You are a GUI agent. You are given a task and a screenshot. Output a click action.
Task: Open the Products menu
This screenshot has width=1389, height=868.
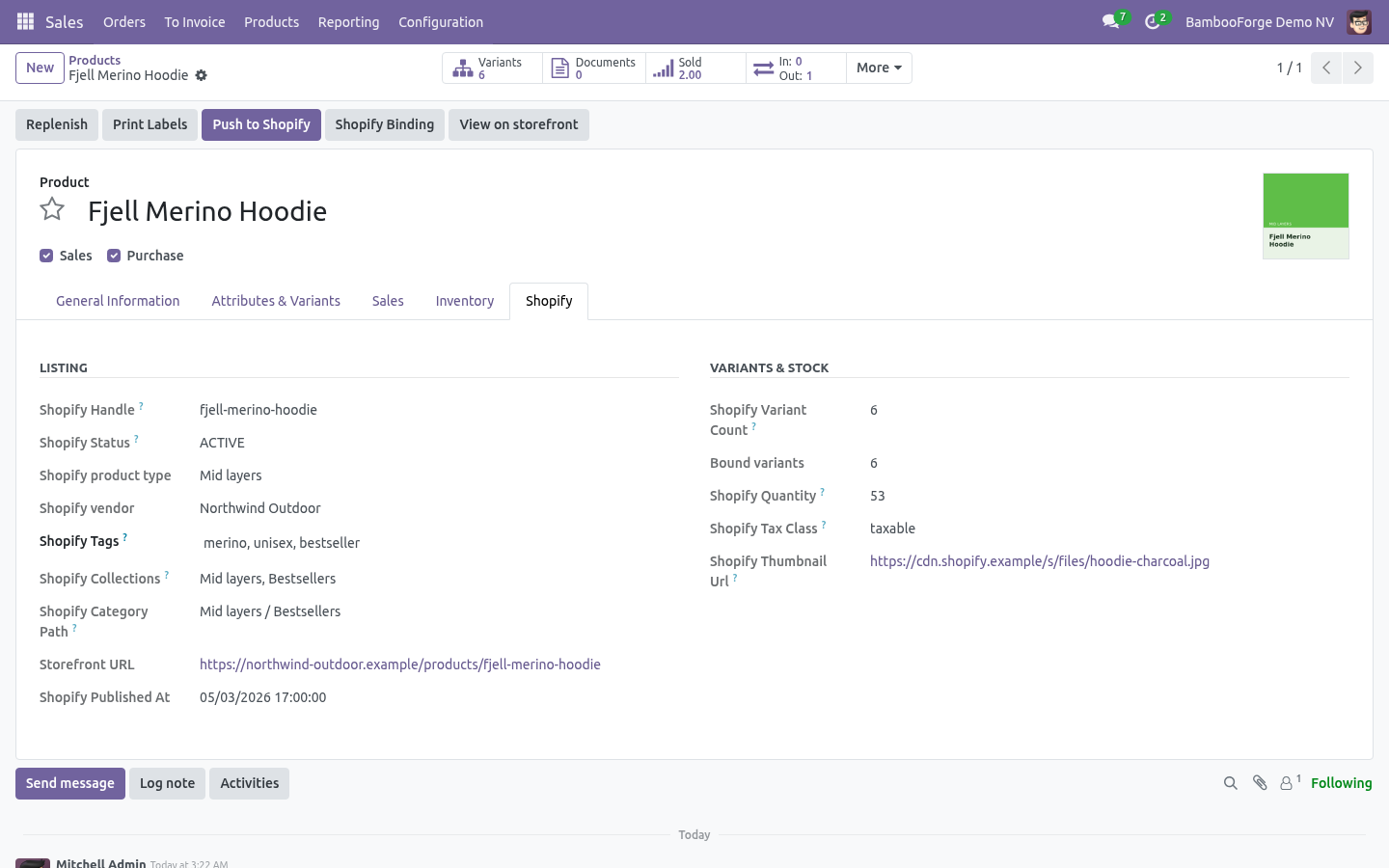point(271,22)
